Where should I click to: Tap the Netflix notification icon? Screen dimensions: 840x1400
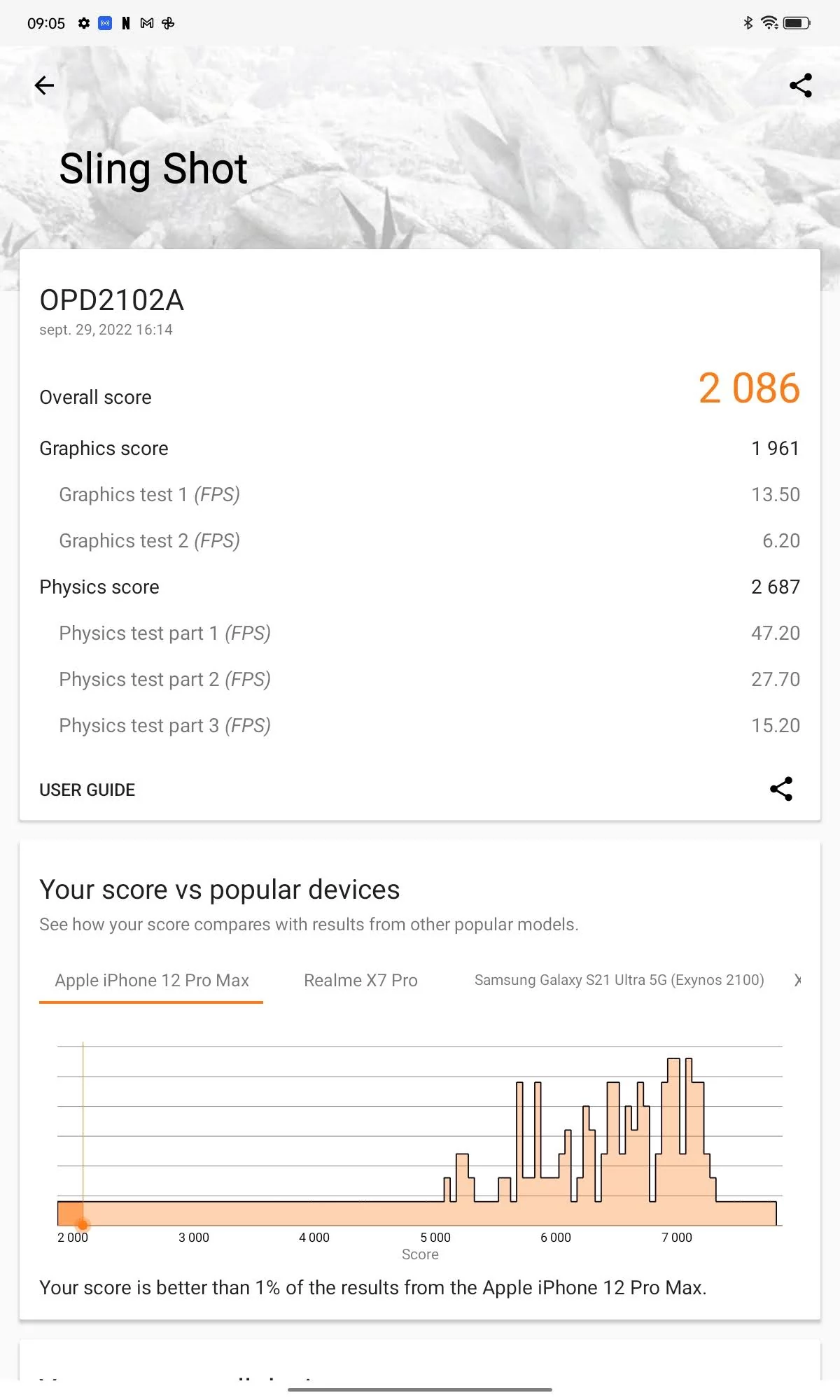[x=126, y=23]
